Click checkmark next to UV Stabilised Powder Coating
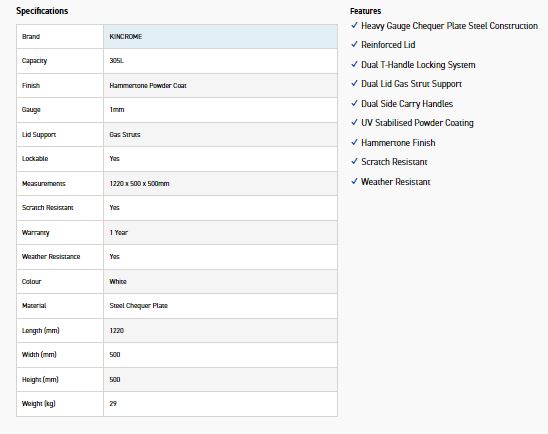Viewport: 548px width, 434px height. pyautogui.click(x=354, y=122)
